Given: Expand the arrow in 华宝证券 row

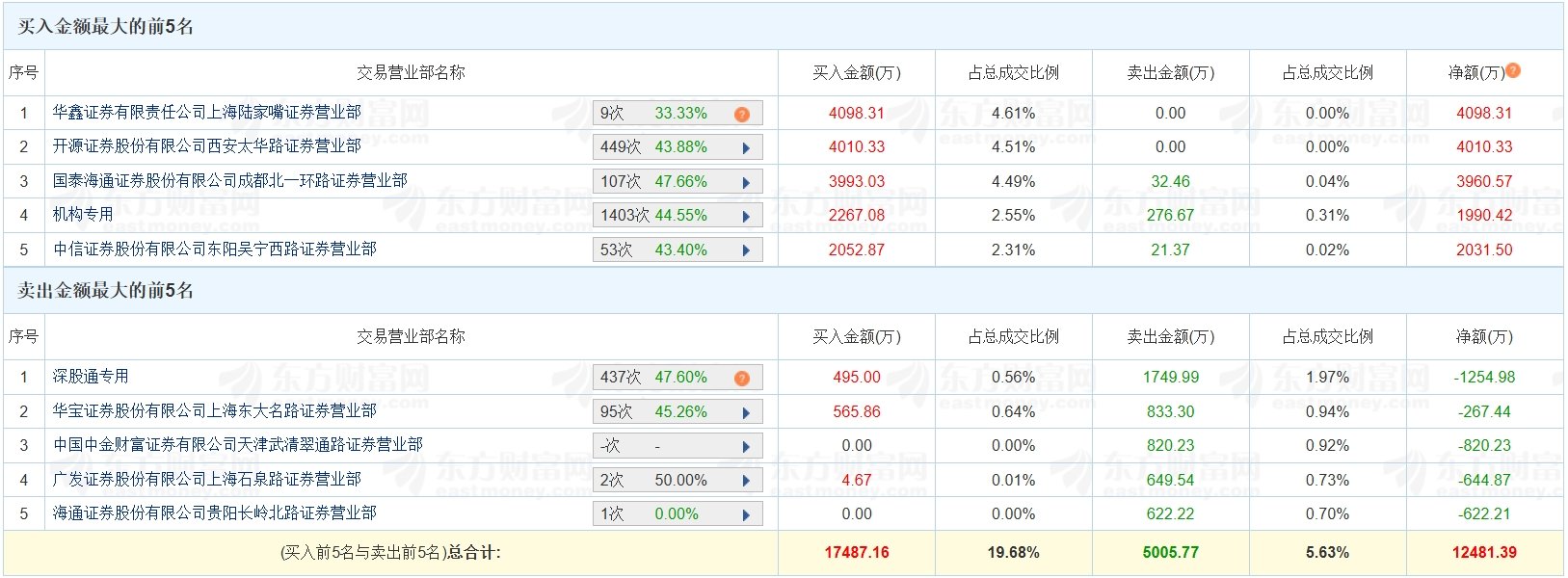Looking at the screenshot, I should tap(746, 413).
